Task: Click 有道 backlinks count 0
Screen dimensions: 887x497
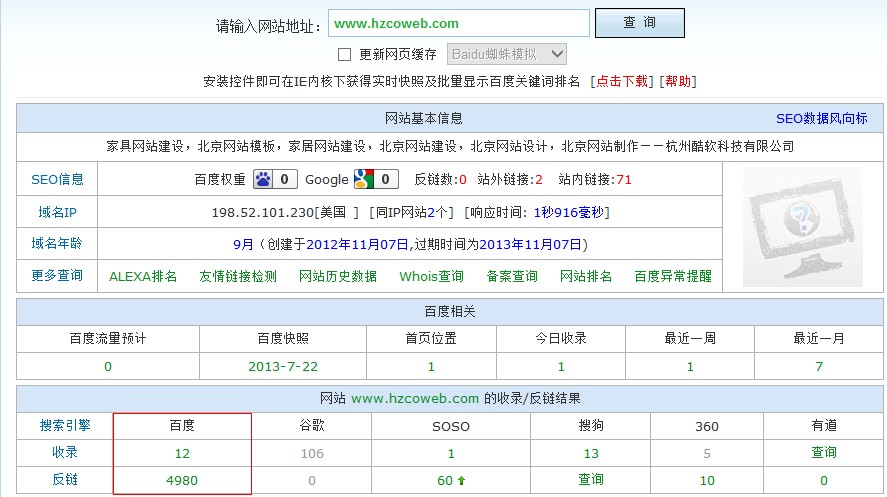Action: tap(824, 481)
